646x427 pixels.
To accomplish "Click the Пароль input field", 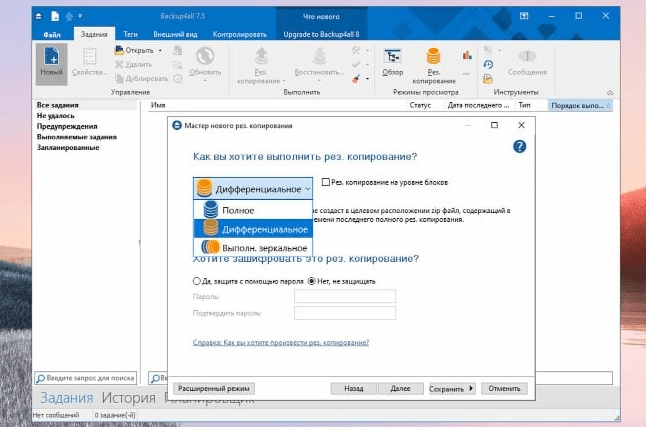I will (345, 296).
